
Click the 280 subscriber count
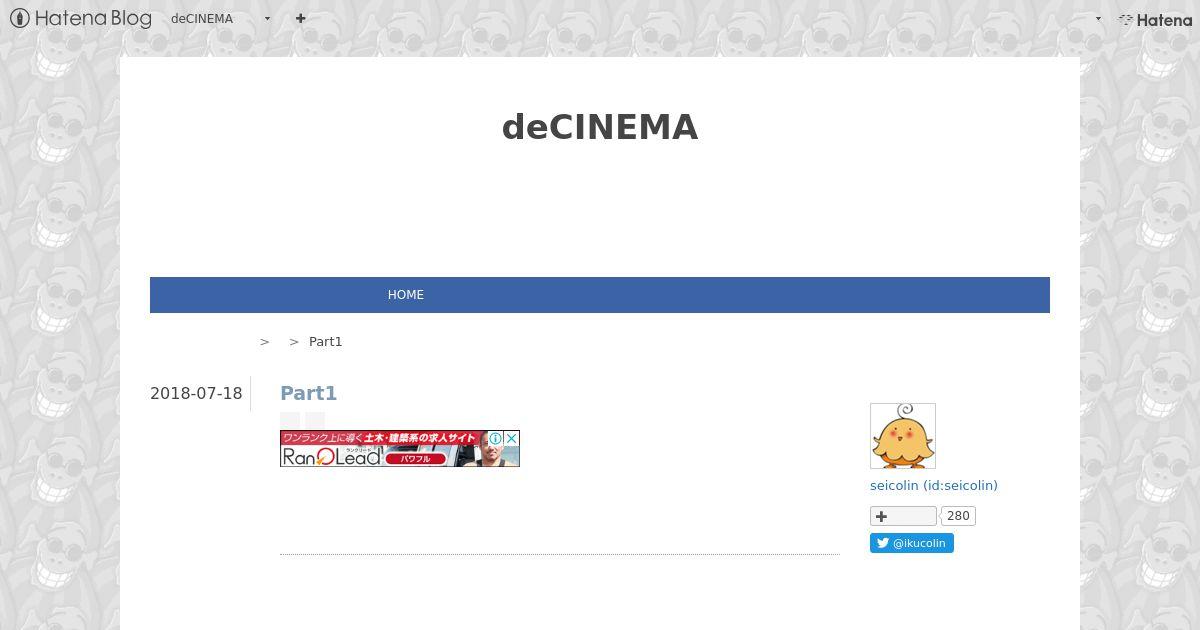coord(958,516)
